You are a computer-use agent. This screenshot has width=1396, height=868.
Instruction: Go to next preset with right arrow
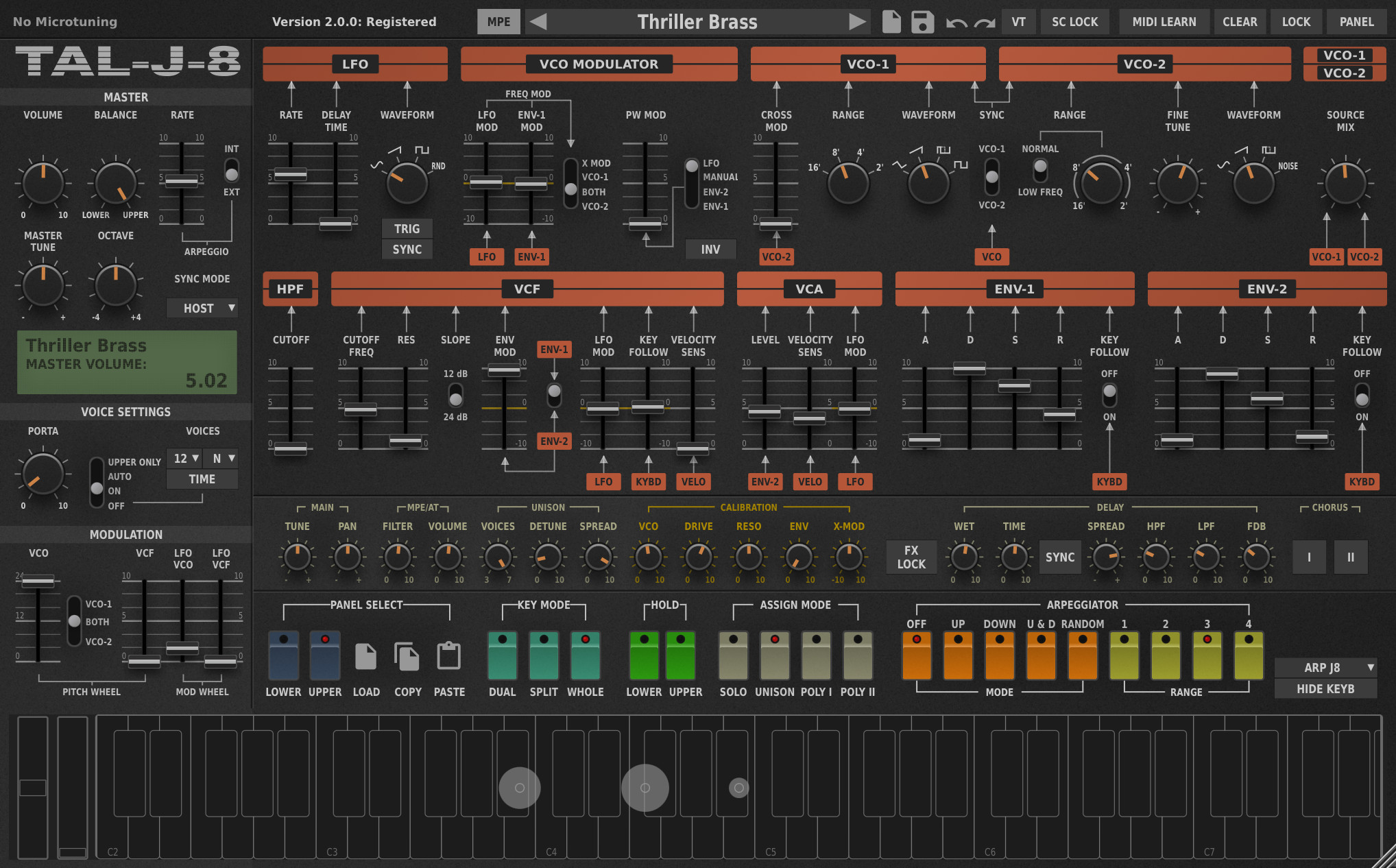[856, 22]
